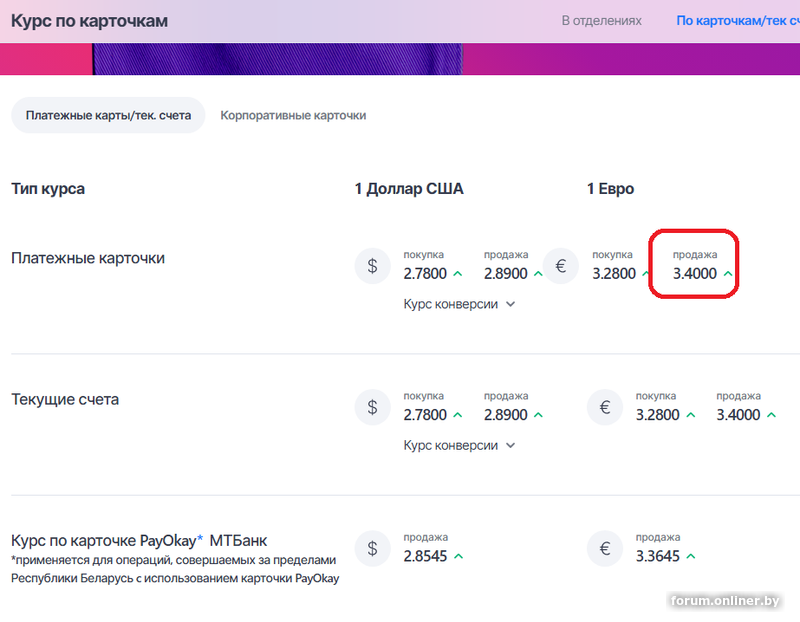Click green up arrow next to 3.3645
The width and height of the screenshot is (800, 622).
691,556
